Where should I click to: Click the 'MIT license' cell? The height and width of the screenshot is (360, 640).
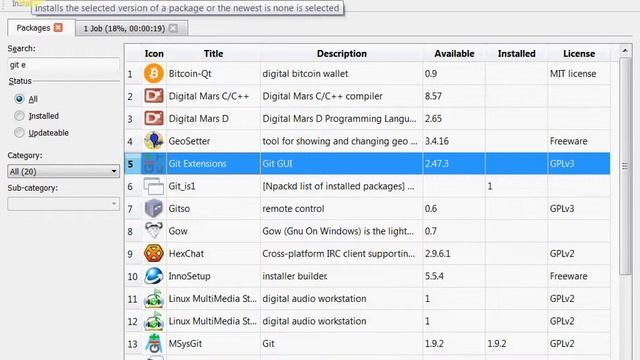pos(579,73)
